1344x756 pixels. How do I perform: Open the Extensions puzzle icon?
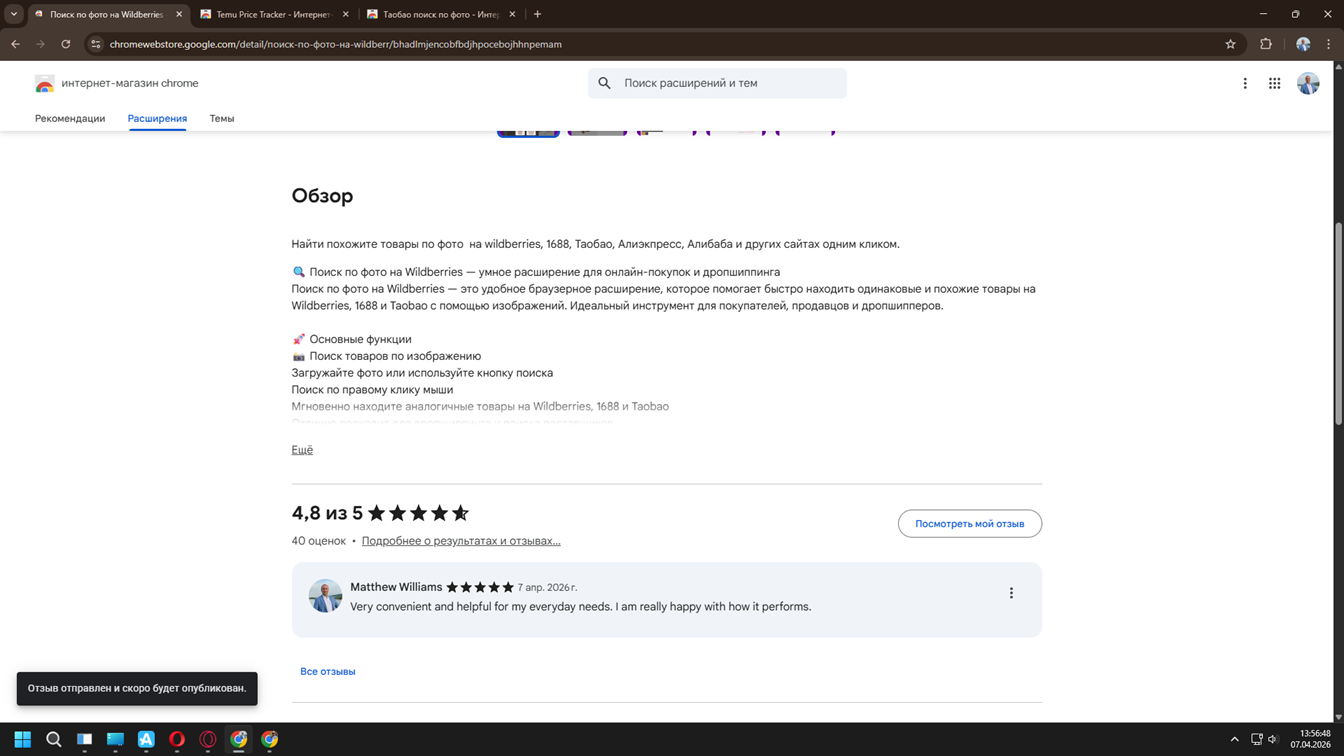pos(1266,44)
